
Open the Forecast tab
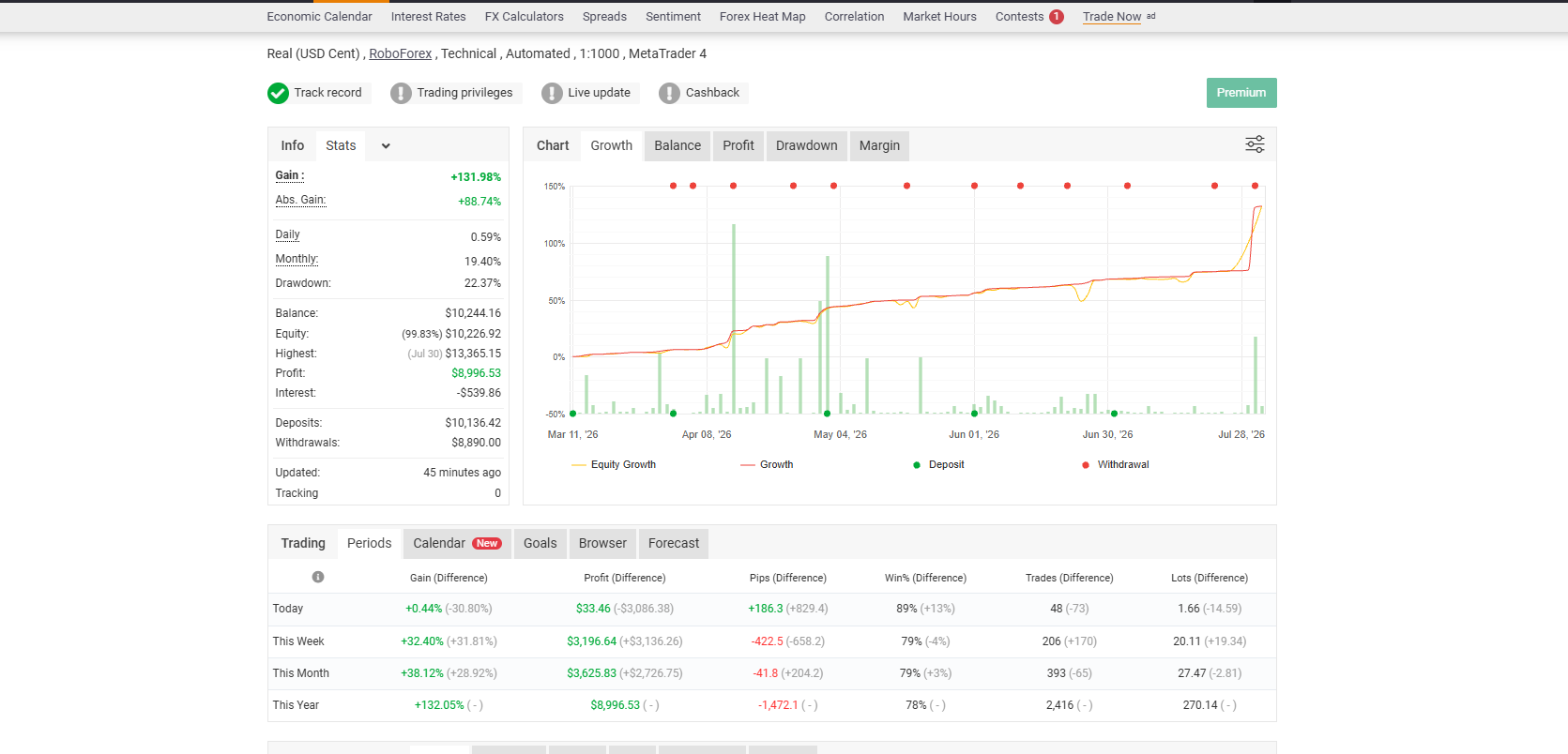click(x=674, y=543)
